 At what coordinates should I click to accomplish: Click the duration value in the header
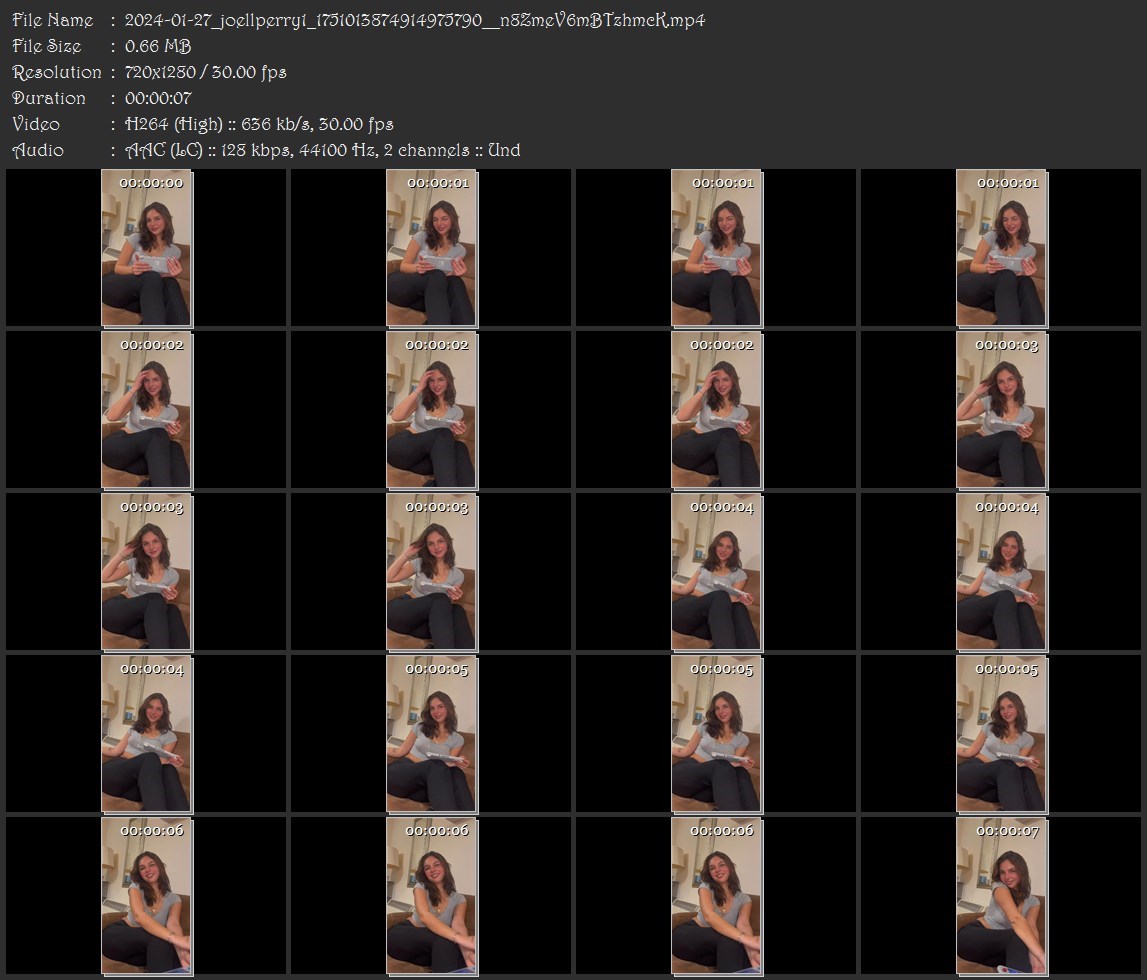pos(158,98)
